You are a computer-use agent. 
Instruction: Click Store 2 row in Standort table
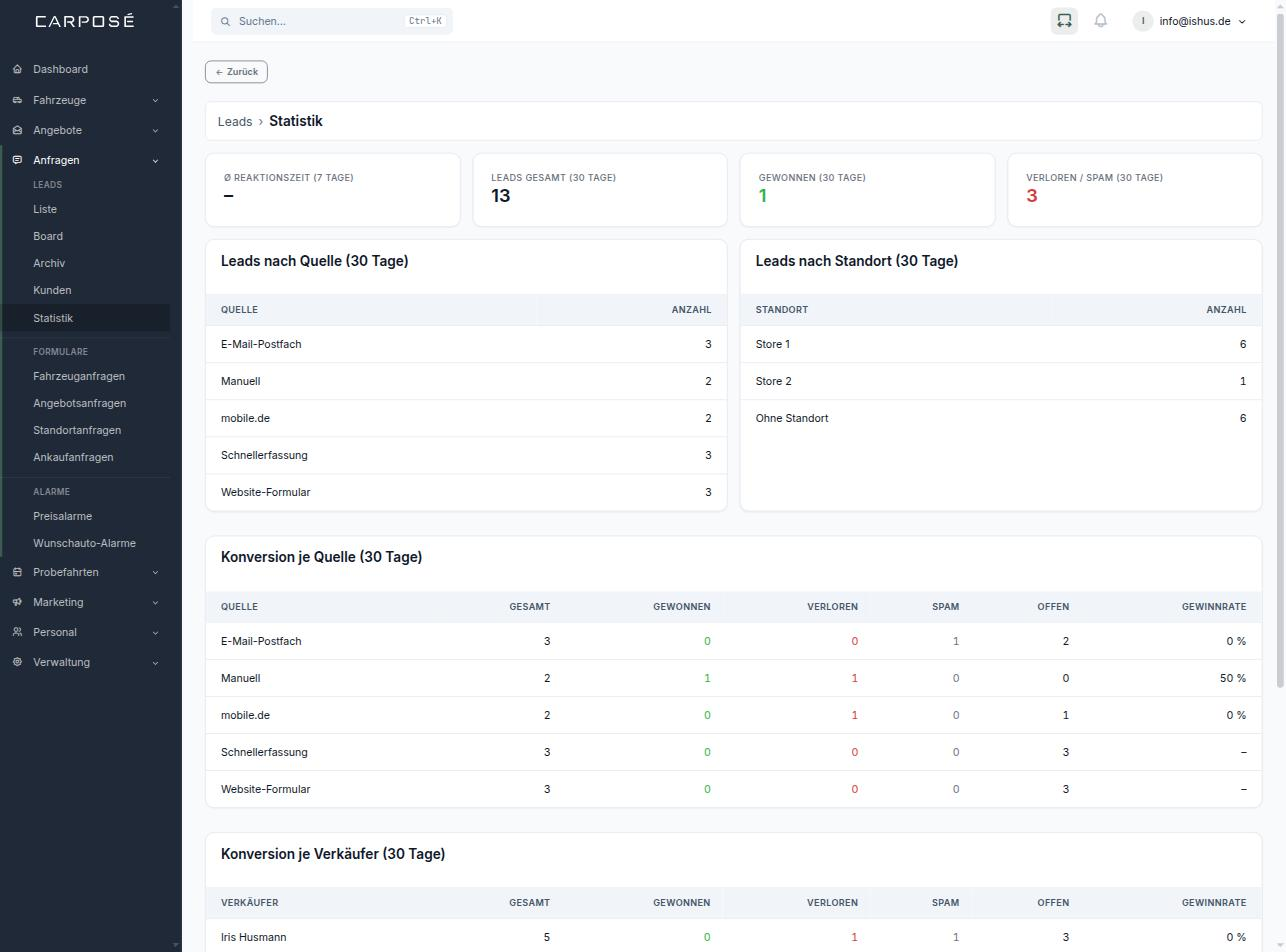(x=1001, y=381)
